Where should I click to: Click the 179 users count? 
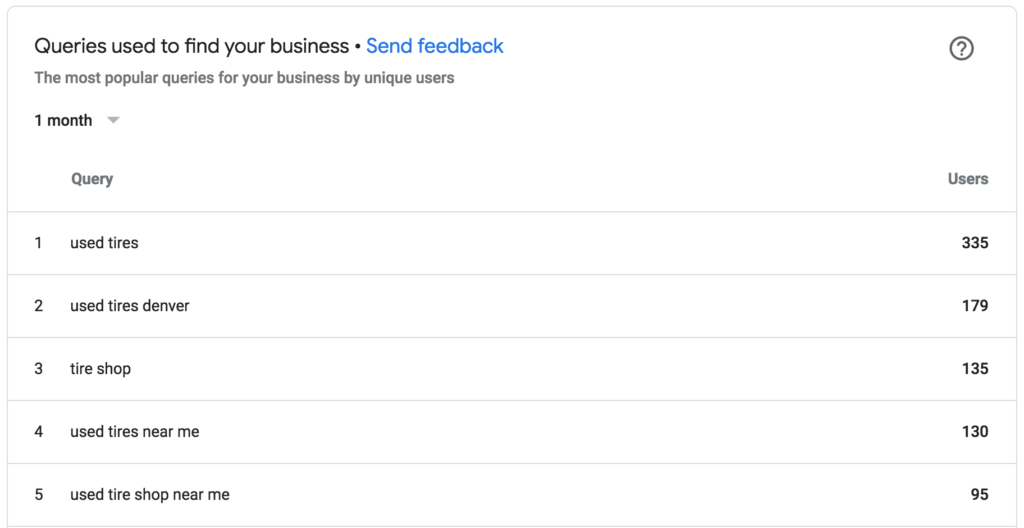974,306
